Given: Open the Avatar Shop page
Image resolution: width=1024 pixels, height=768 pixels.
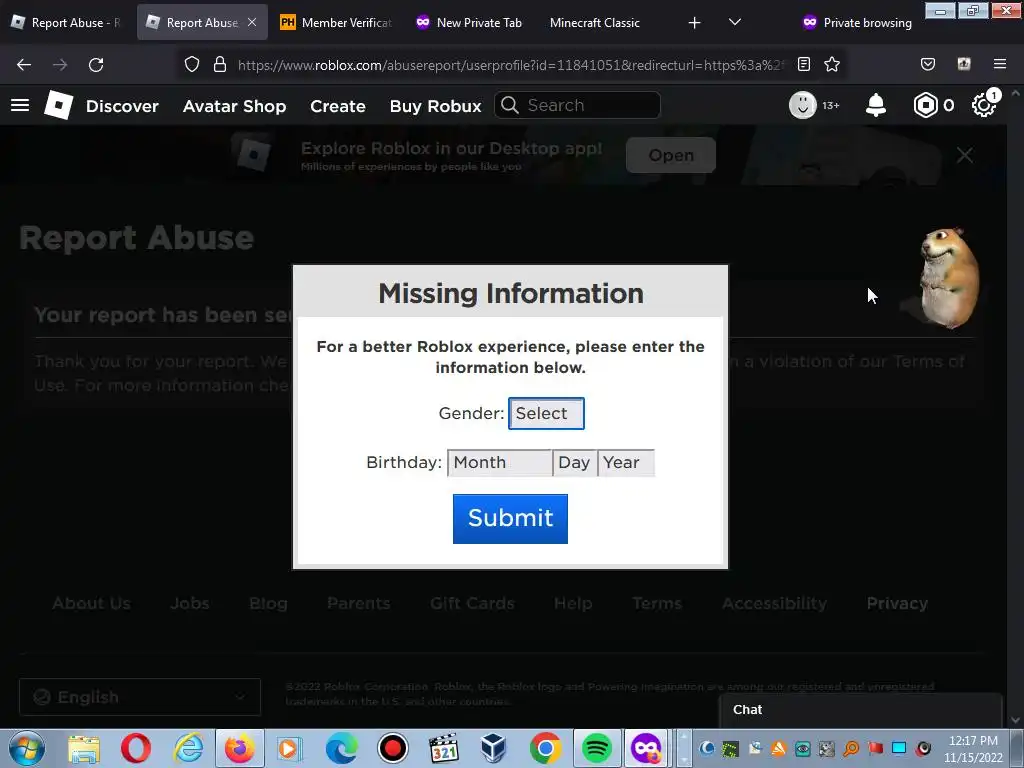Looking at the screenshot, I should 234,106.
